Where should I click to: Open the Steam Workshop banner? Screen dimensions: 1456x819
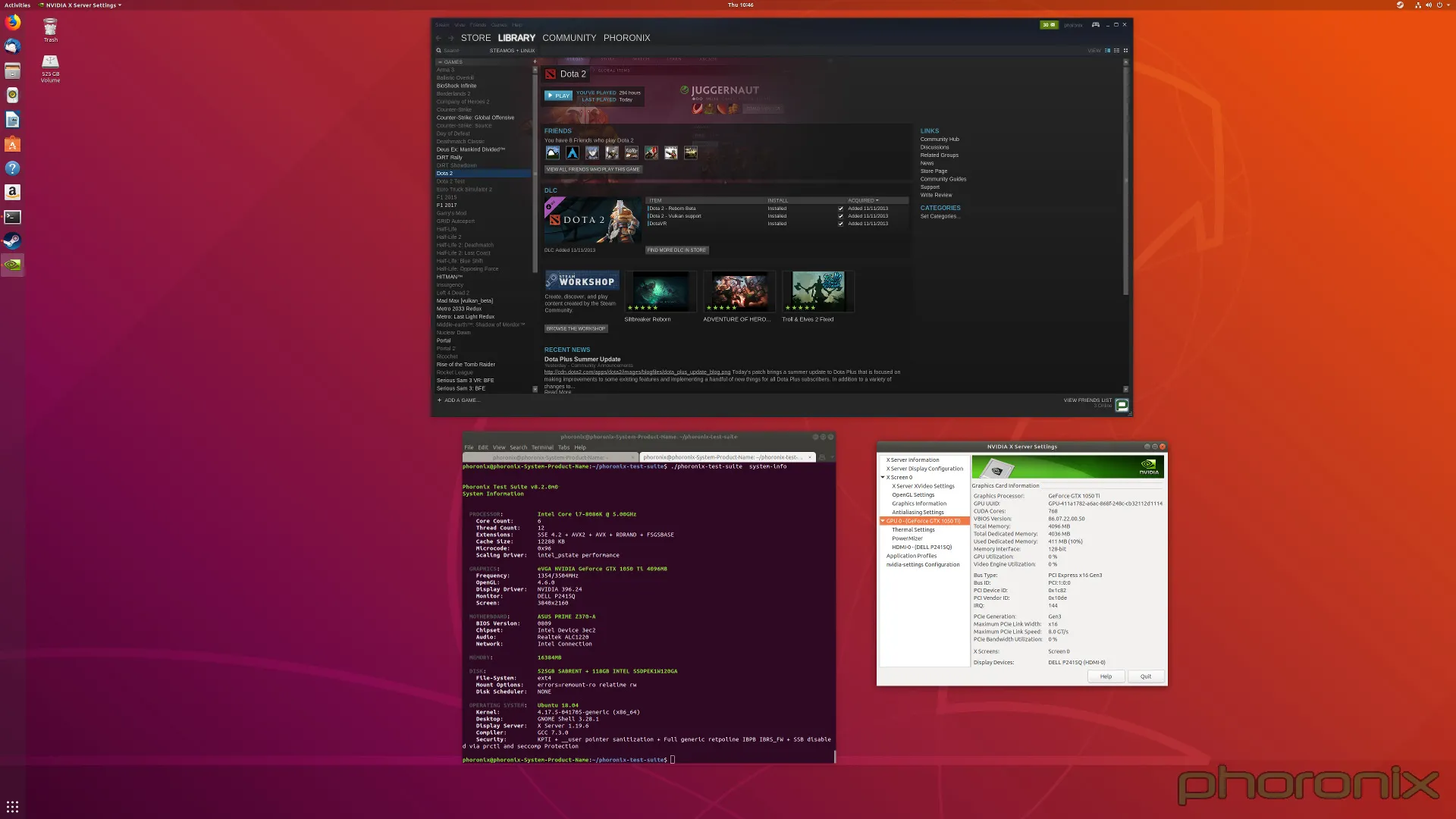582,281
